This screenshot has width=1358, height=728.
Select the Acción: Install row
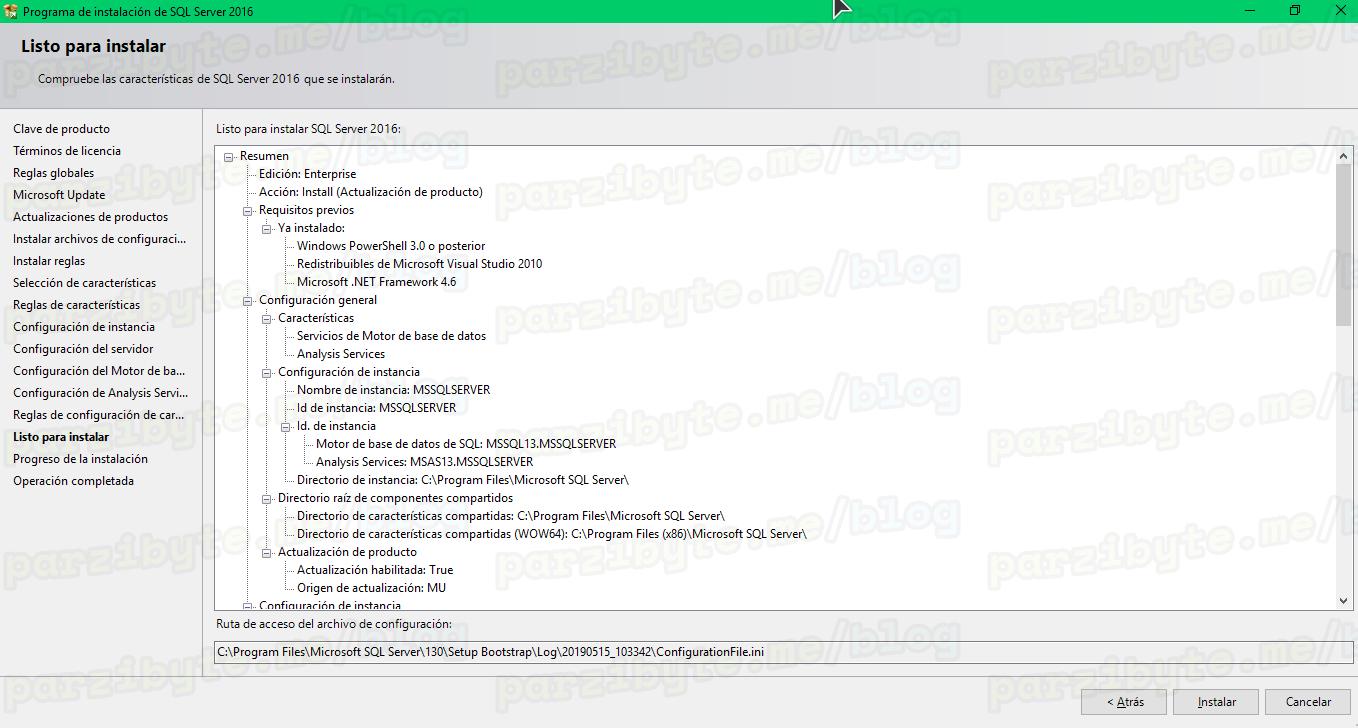click(x=370, y=192)
